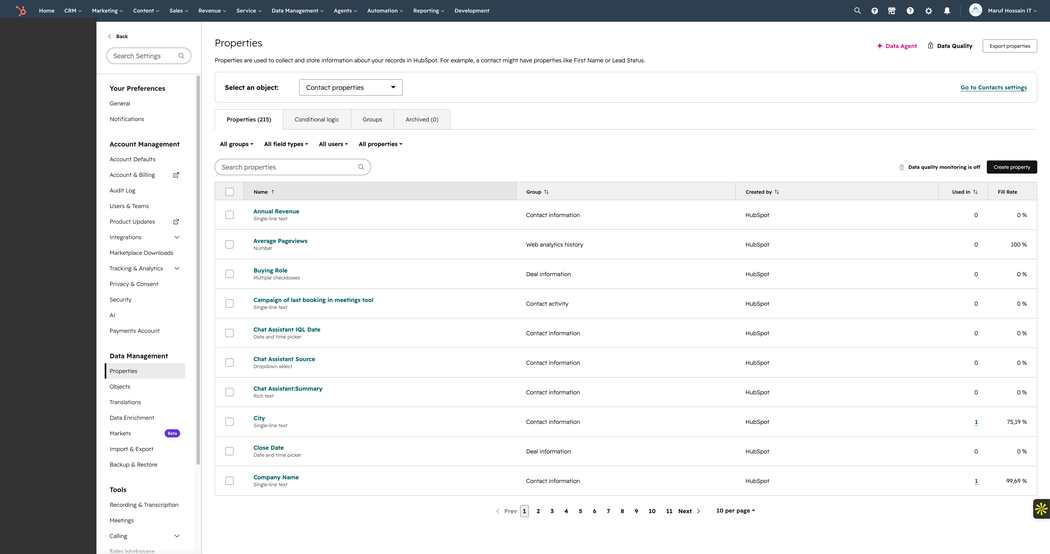Sort by the Created by column arrows
1050x554 pixels.
(x=777, y=192)
